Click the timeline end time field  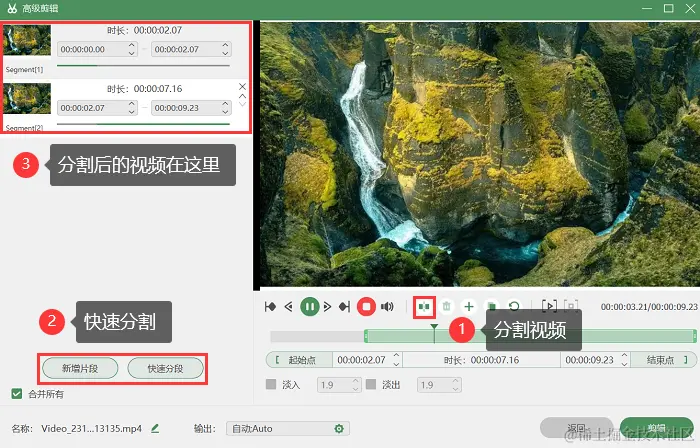click(595, 360)
